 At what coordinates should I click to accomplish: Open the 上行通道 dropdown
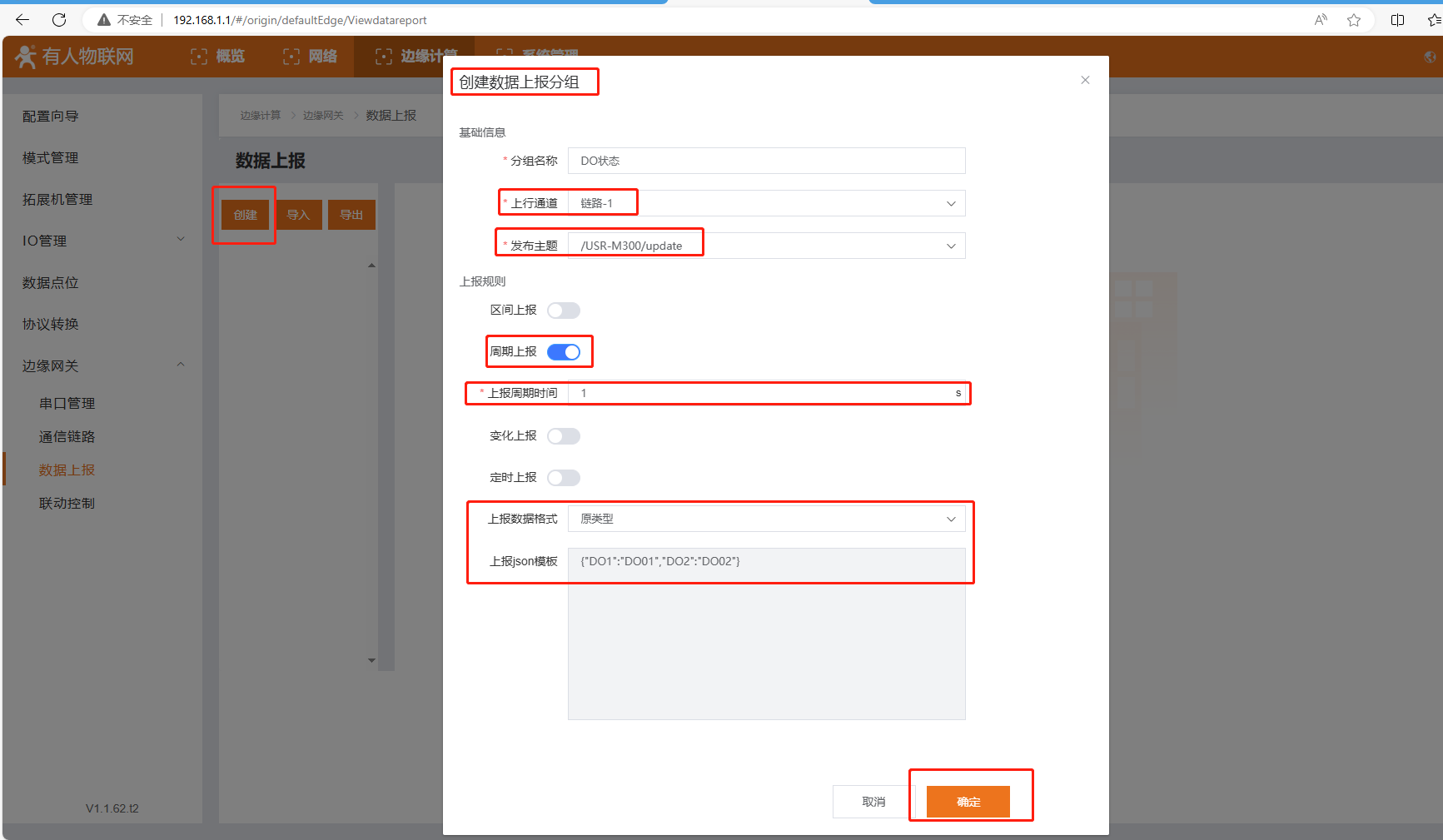pos(766,204)
